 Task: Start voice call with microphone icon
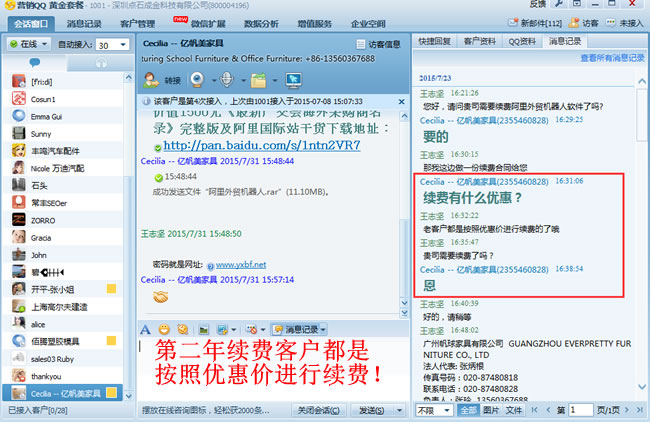pos(227,79)
